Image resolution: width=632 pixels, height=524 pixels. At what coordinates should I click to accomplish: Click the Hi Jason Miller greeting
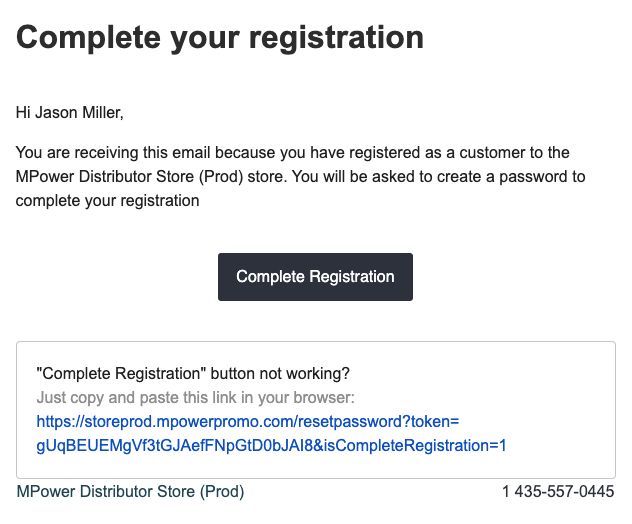click(69, 112)
